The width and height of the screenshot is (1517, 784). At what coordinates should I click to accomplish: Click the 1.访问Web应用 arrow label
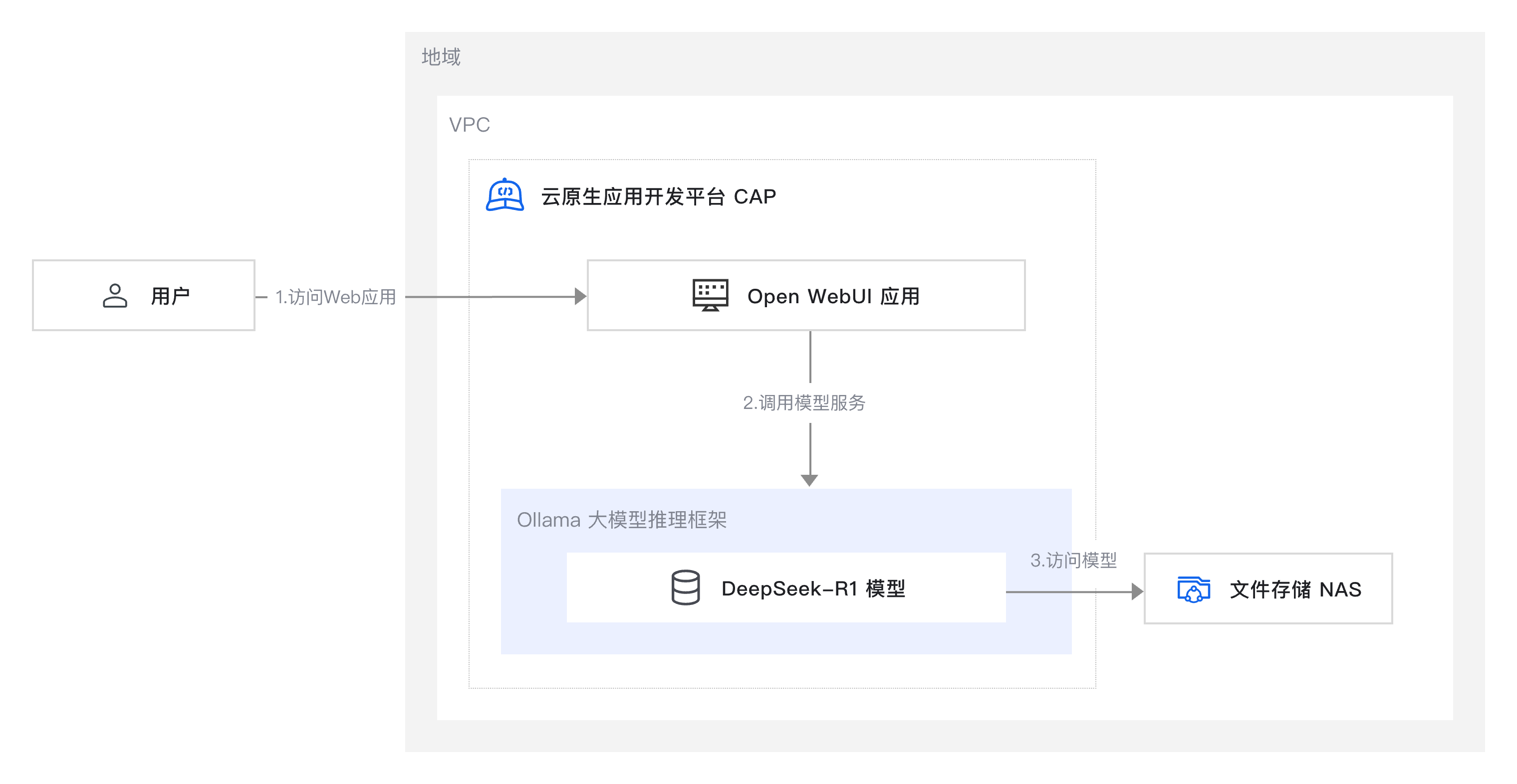pyautogui.click(x=336, y=297)
